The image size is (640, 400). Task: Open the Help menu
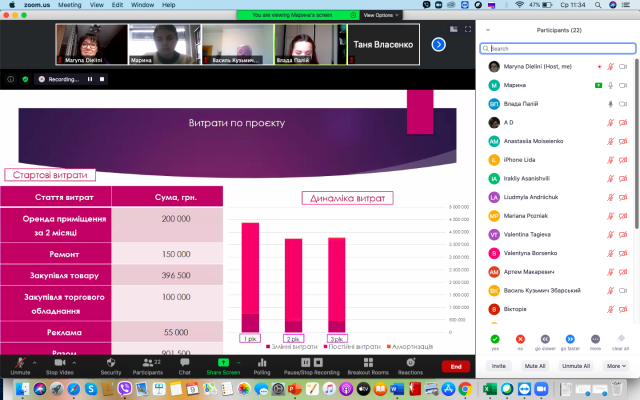(169, 5)
